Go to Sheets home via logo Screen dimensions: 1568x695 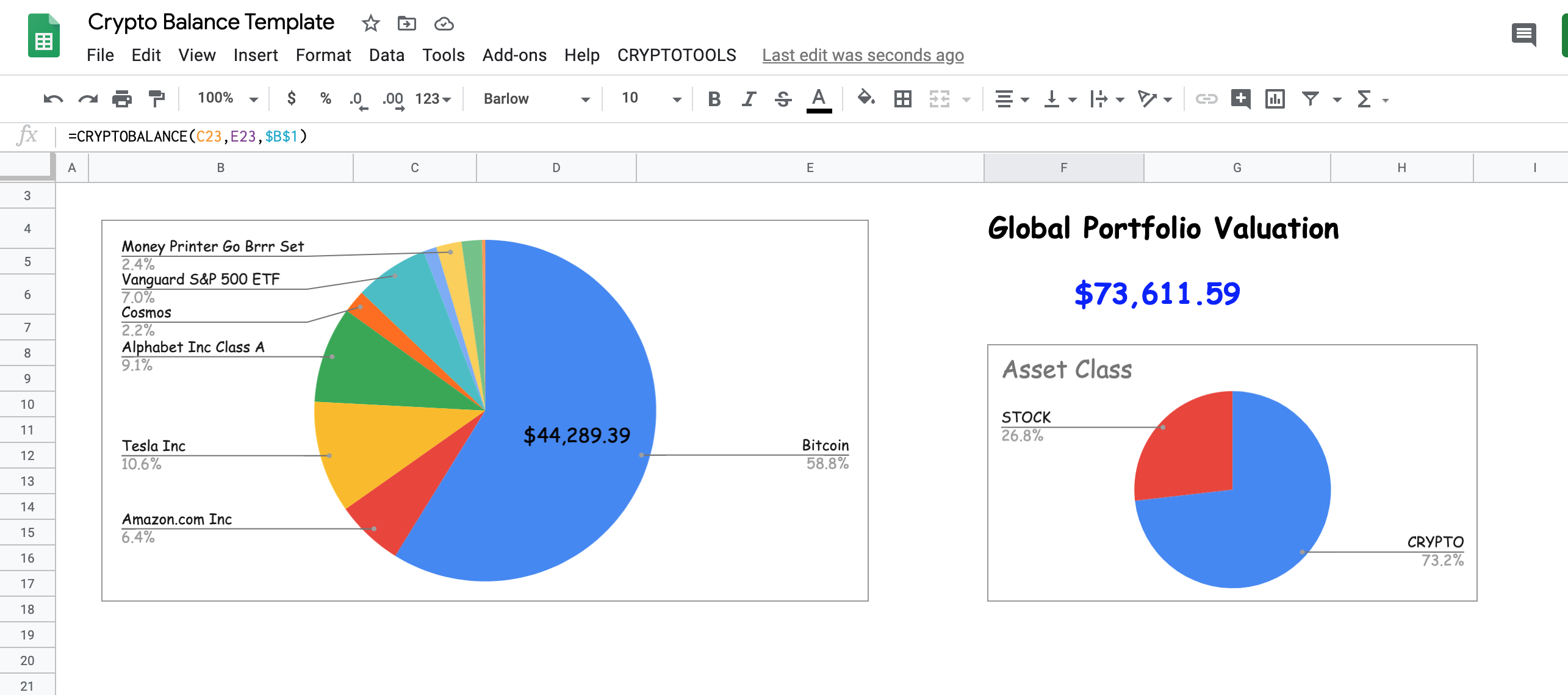click(44, 35)
